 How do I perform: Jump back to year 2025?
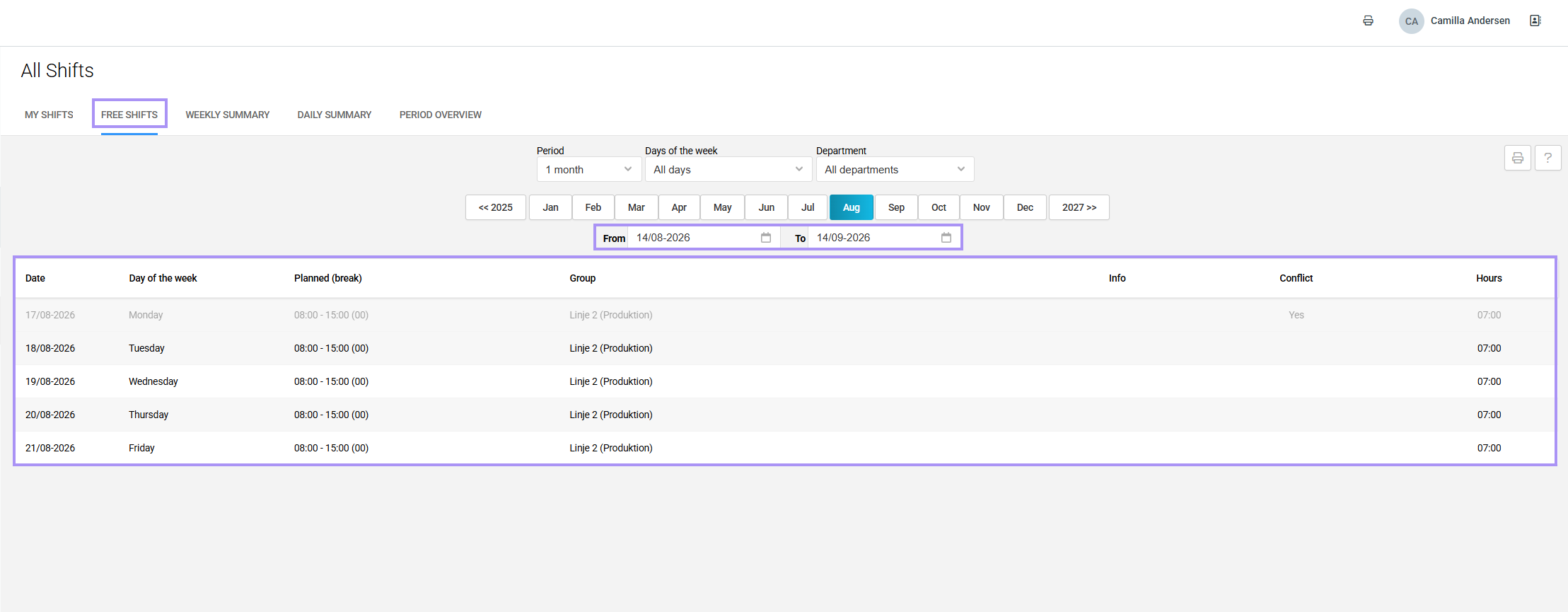pyautogui.click(x=496, y=207)
